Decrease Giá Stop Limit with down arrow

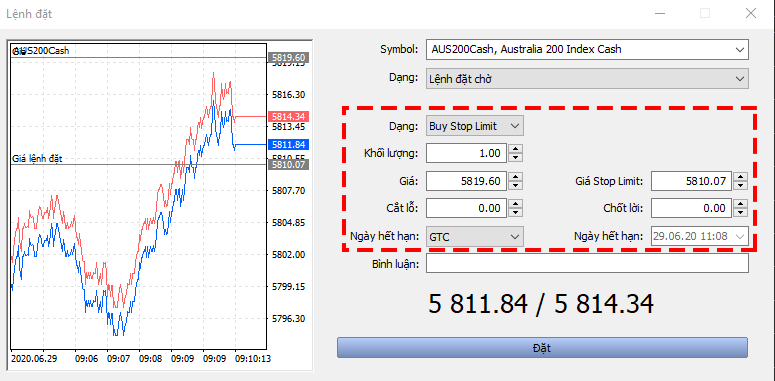pyautogui.click(x=740, y=185)
